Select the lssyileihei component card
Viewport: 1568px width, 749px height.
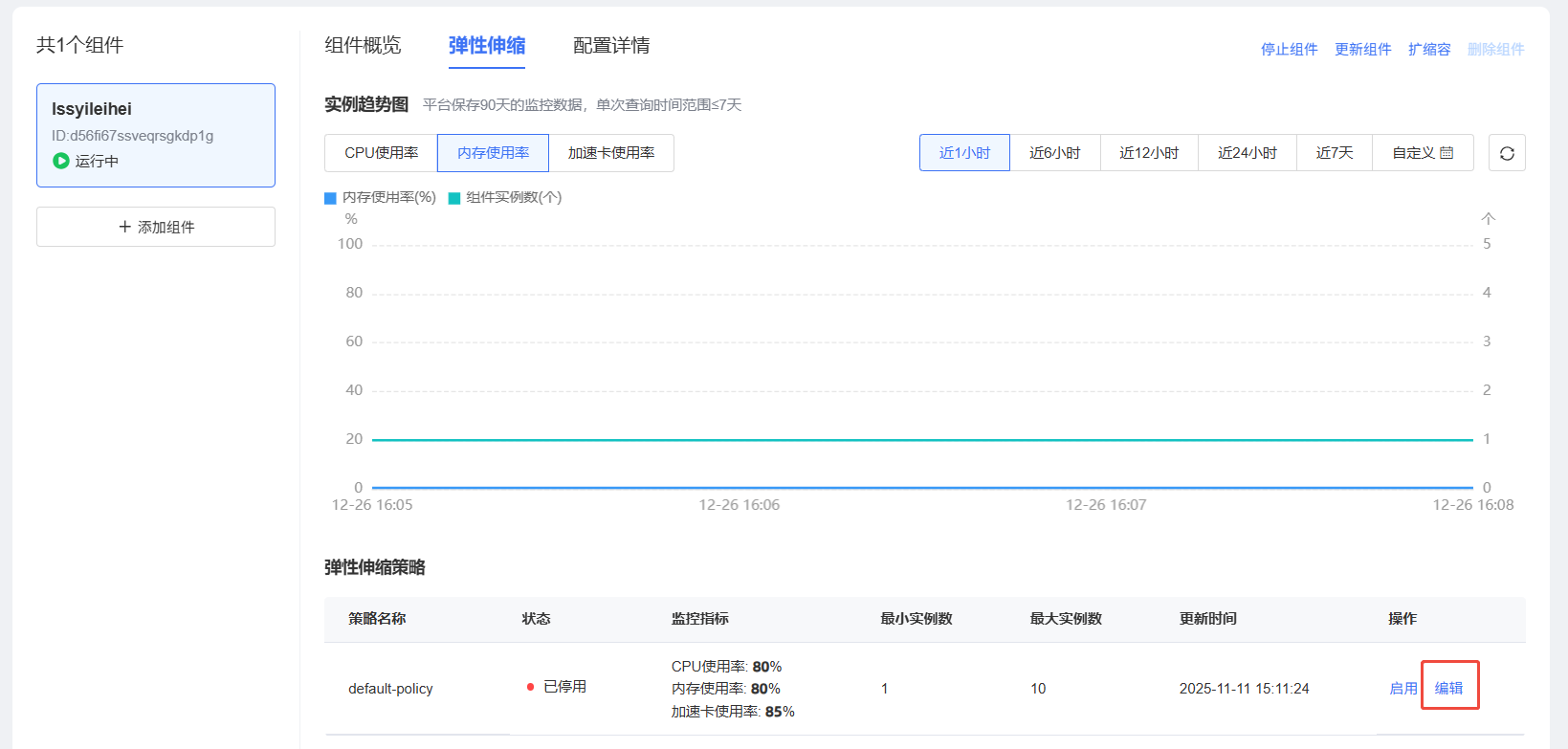[x=156, y=135]
